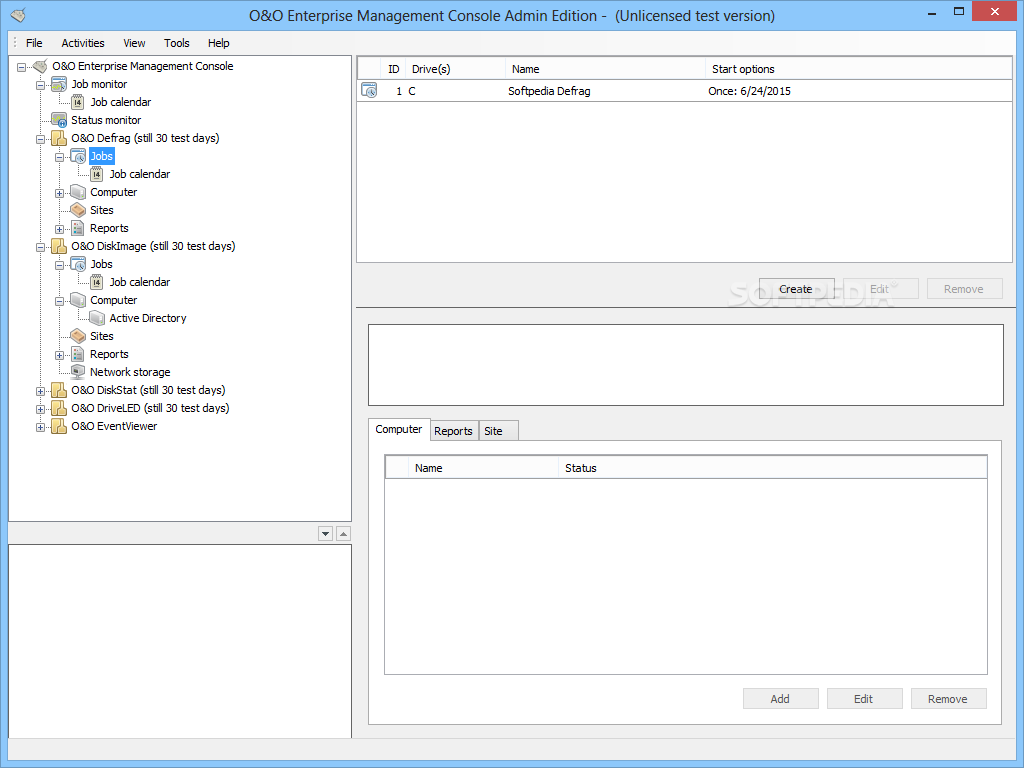Select Status monitor tree item label
1024x768 pixels.
pyautogui.click(x=106, y=120)
